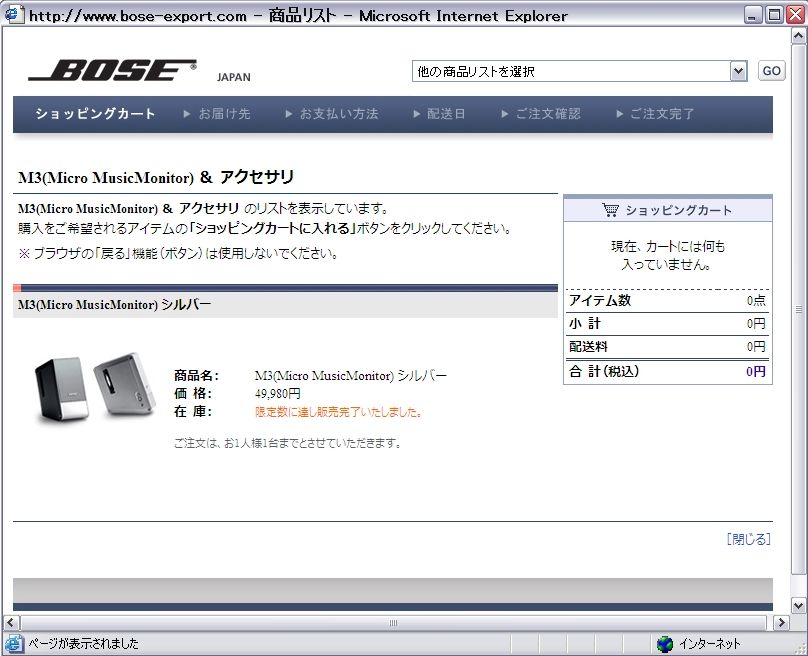Click the browser back-button warning note
The height and width of the screenshot is (656, 808).
coord(178,254)
